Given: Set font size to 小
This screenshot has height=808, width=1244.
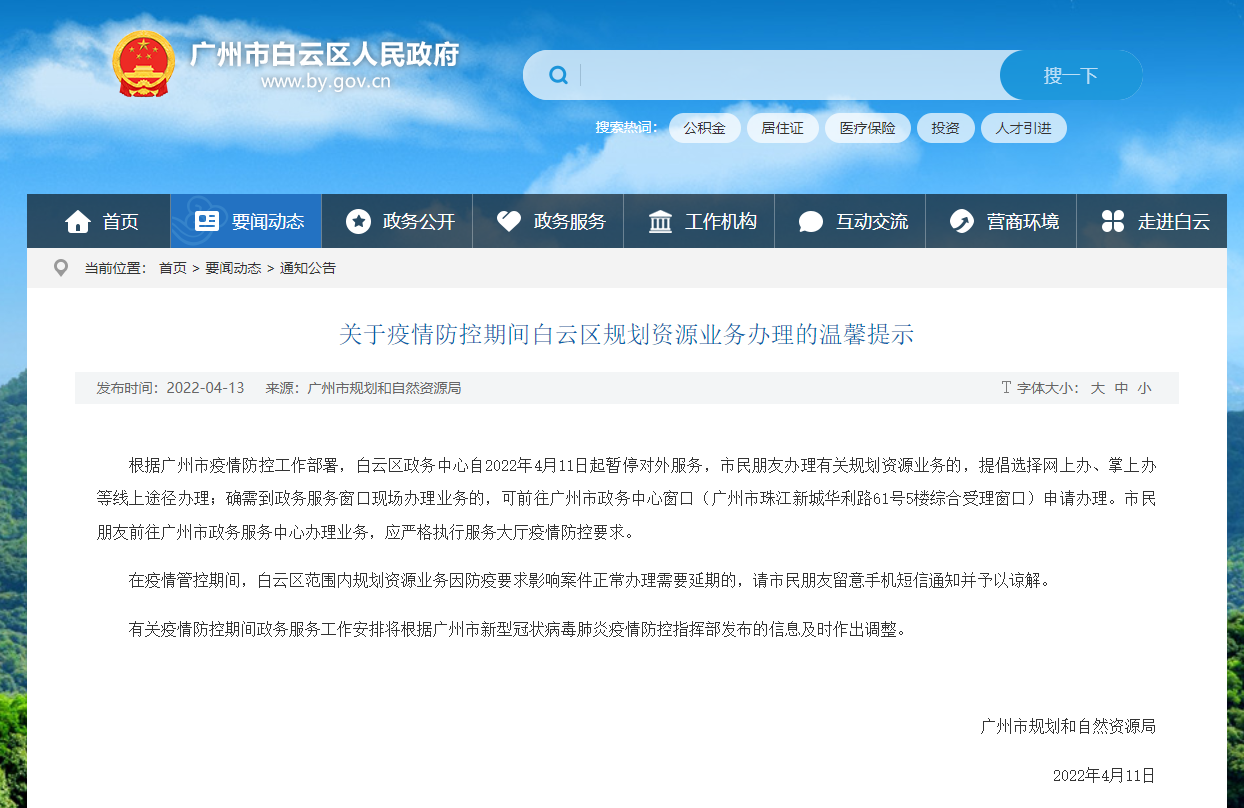Looking at the screenshot, I should point(1144,388).
